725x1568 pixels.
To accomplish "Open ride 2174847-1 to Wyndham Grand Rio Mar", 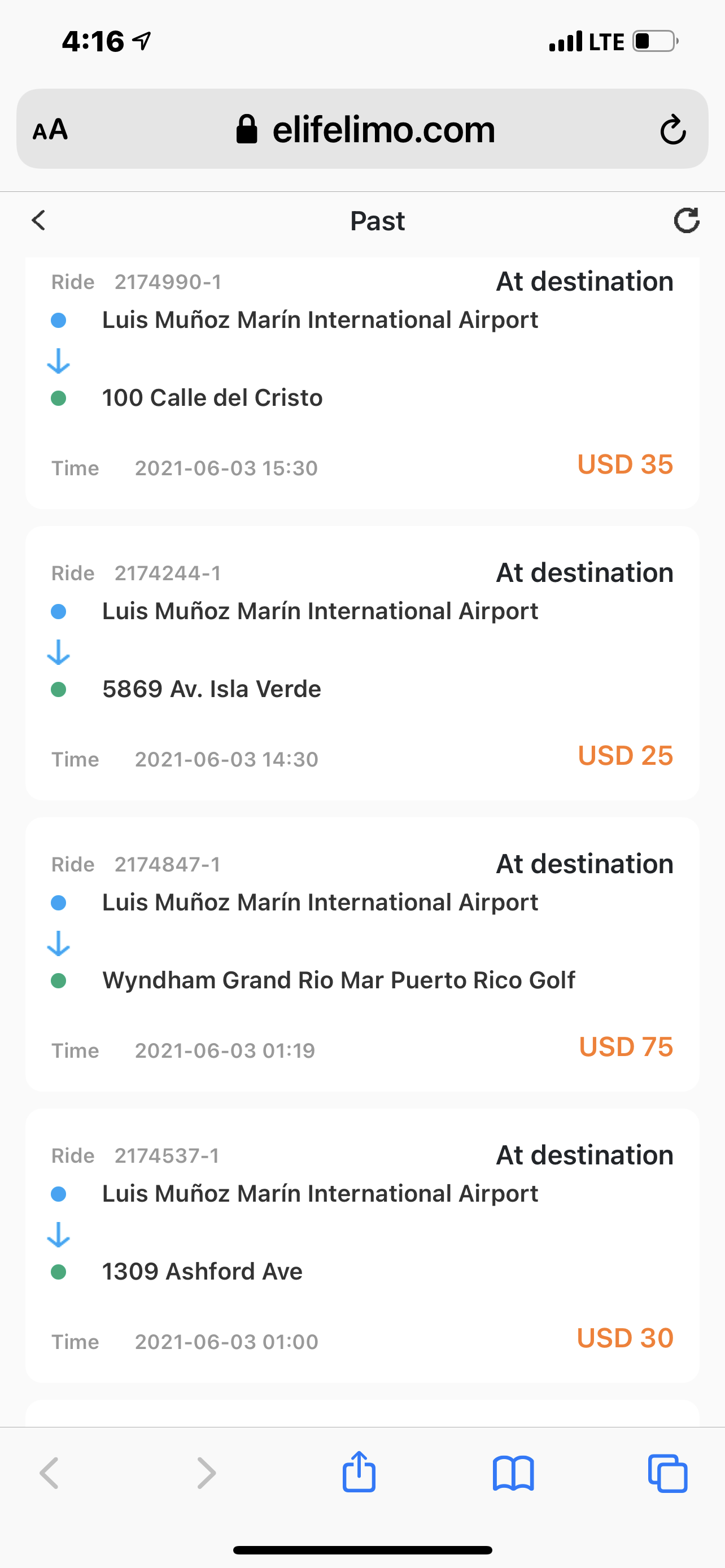I will point(362,954).
